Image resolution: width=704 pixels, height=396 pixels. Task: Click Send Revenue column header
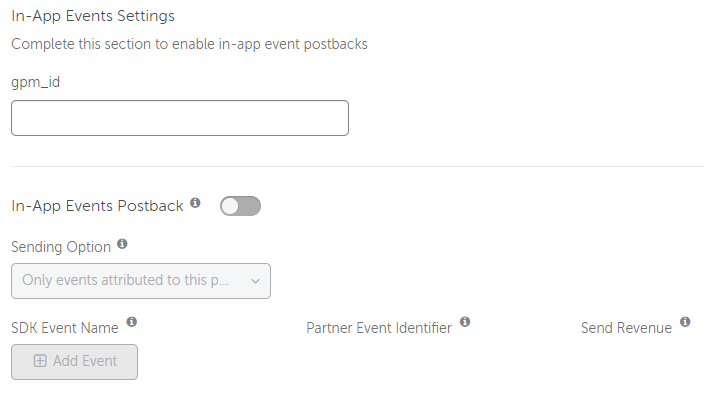coord(626,328)
